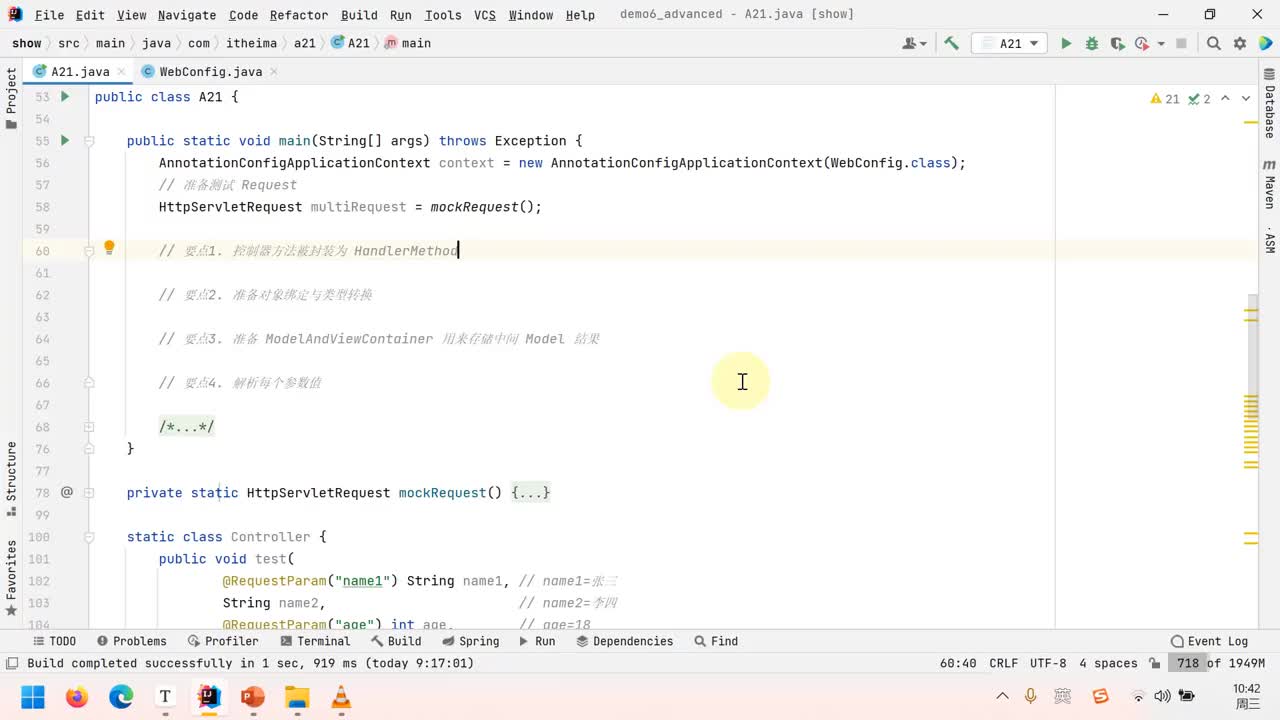Open the Maven side panel
The height and width of the screenshot is (720, 1280).
coord(1269,183)
